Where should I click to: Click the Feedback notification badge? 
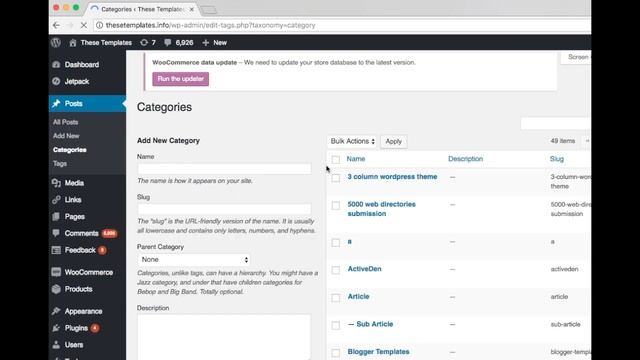click(102, 250)
